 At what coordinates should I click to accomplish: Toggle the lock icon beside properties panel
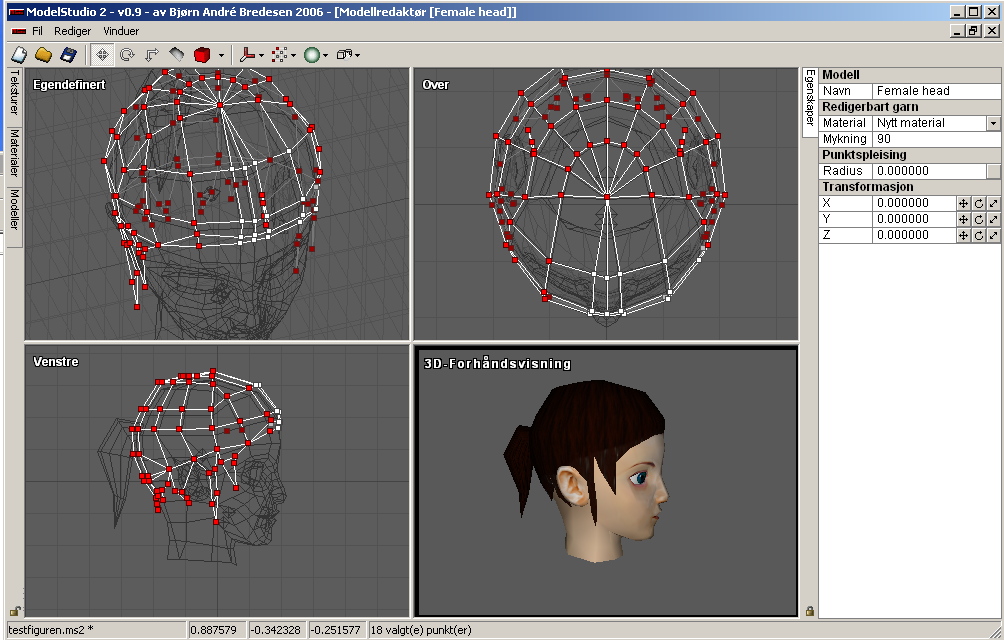pyautogui.click(x=810, y=611)
